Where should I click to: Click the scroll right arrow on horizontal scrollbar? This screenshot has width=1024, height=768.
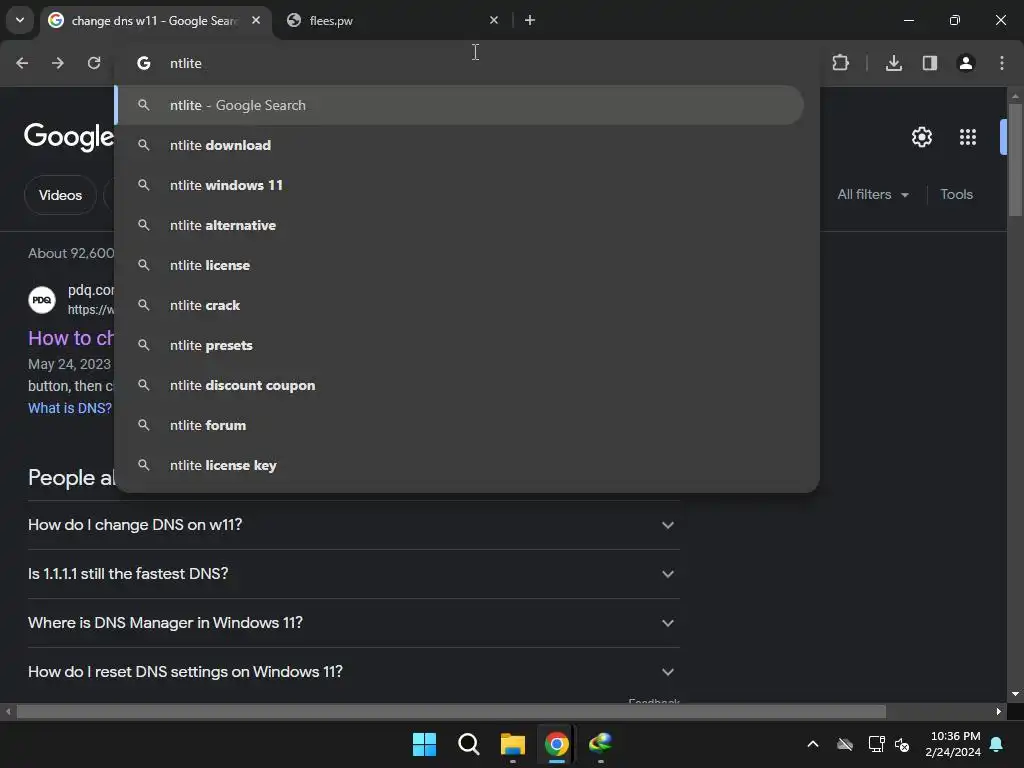point(999,712)
